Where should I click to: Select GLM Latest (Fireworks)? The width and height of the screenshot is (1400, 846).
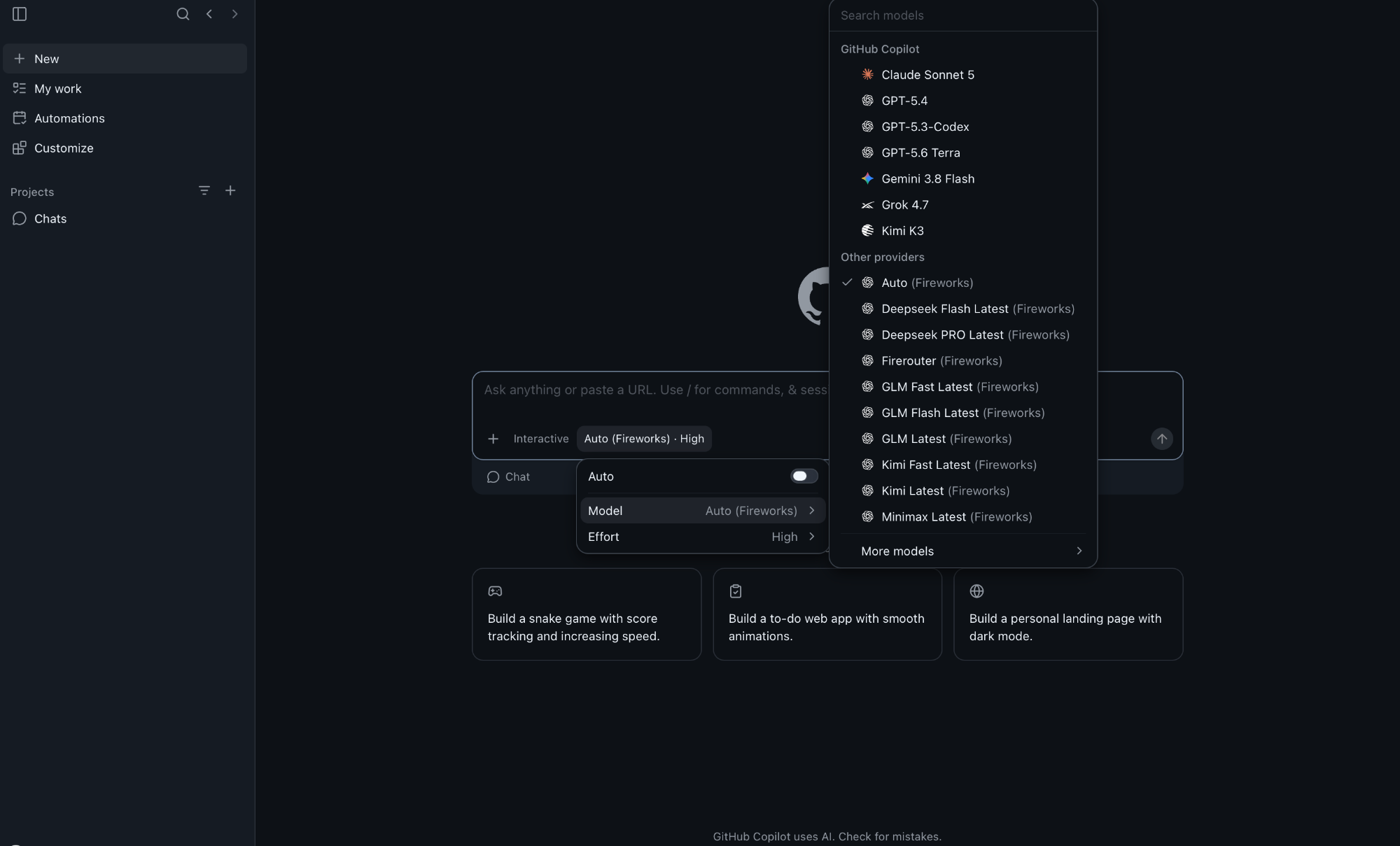click(963, 439)
